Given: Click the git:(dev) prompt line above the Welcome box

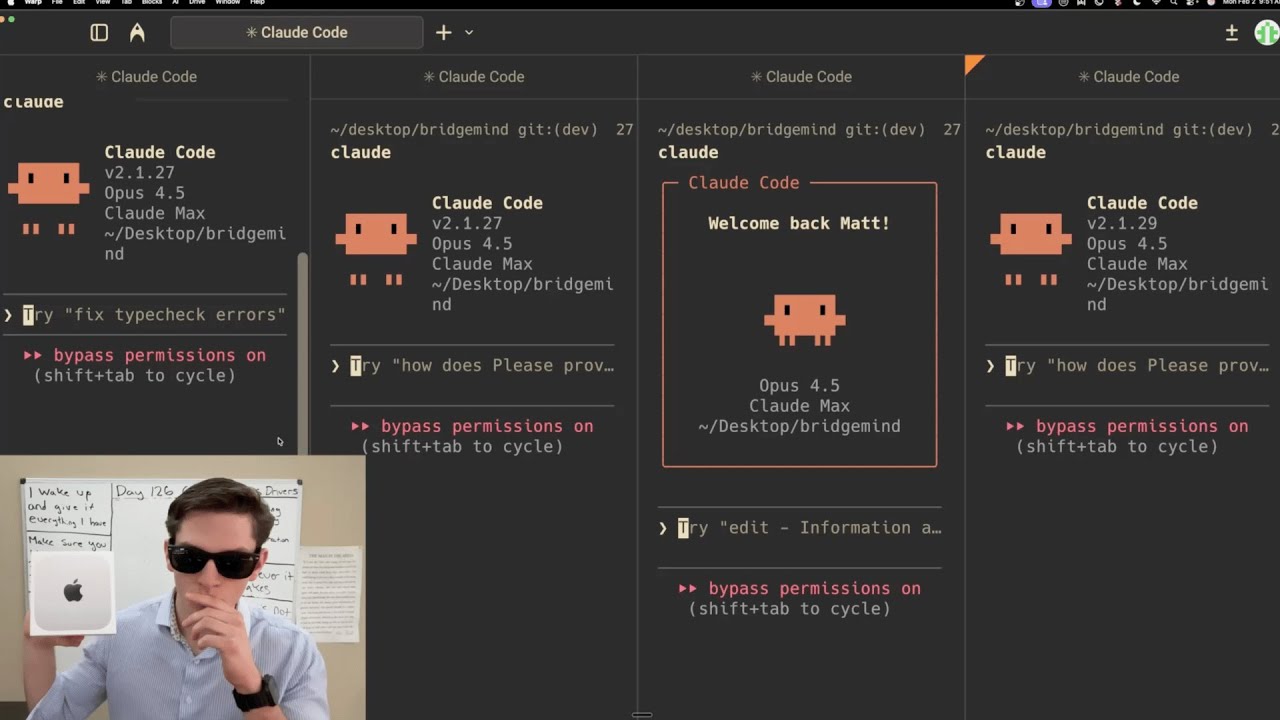Looking at the screenshot, I should (x=809, y=129).
